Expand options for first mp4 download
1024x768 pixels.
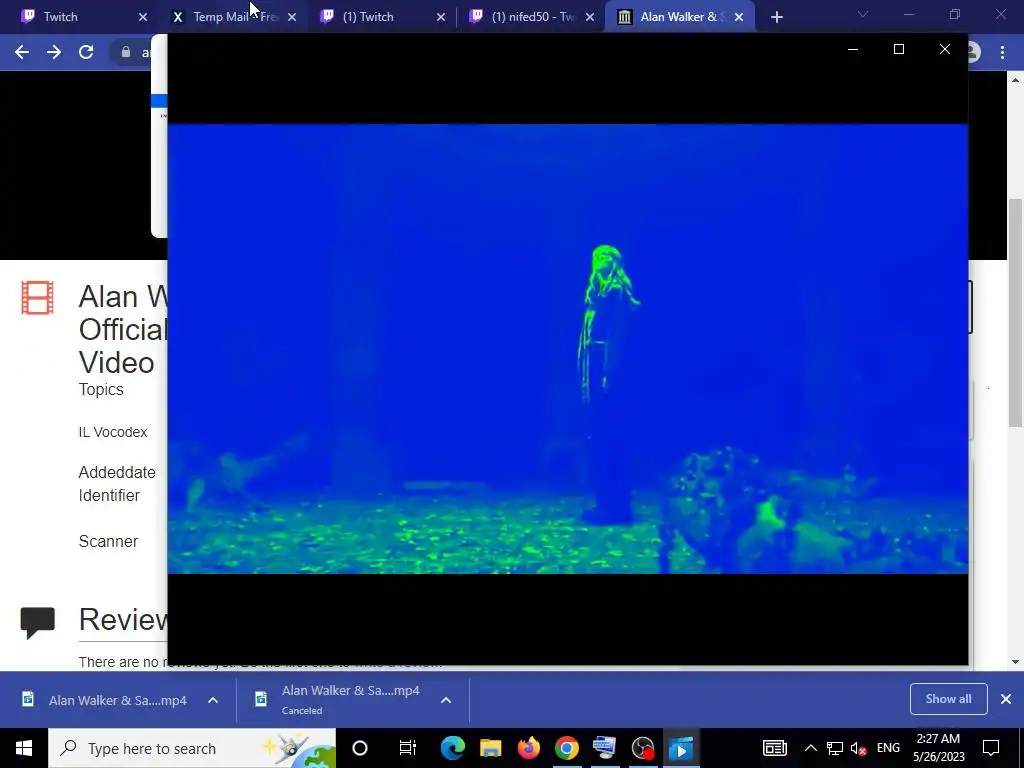coord(213,700)
